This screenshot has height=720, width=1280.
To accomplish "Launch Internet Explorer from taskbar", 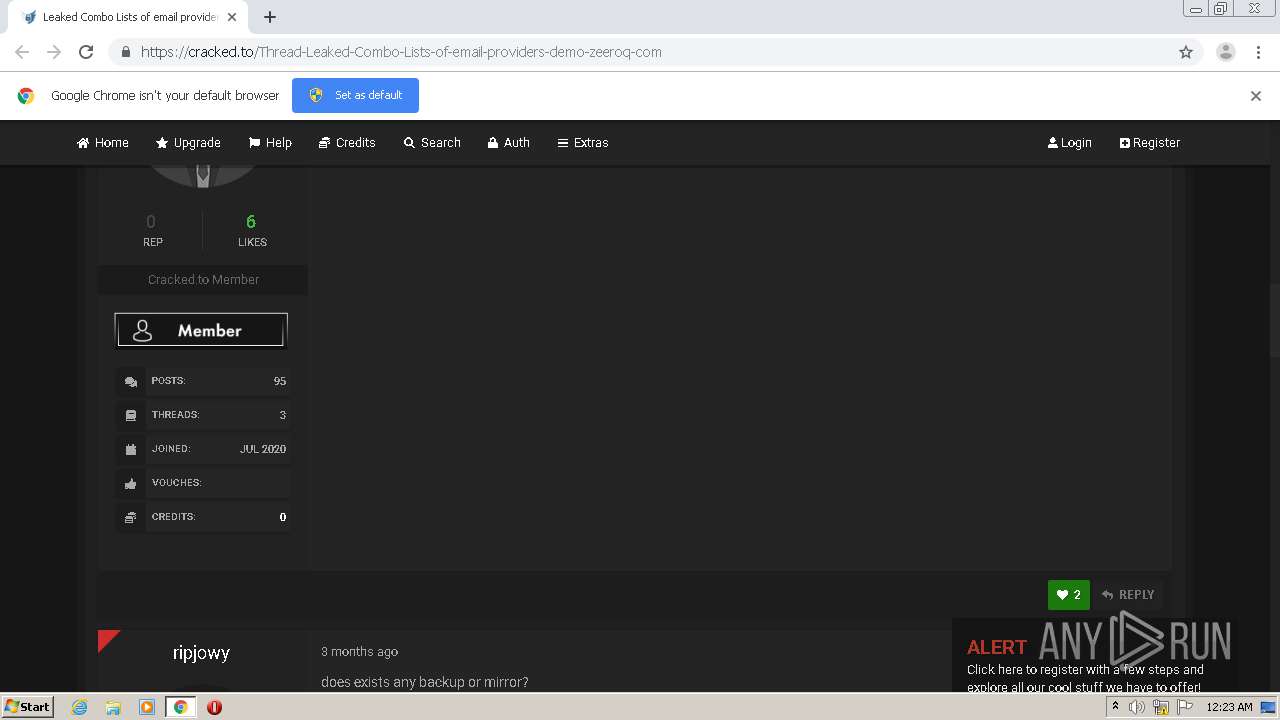I will click(80, 707).
